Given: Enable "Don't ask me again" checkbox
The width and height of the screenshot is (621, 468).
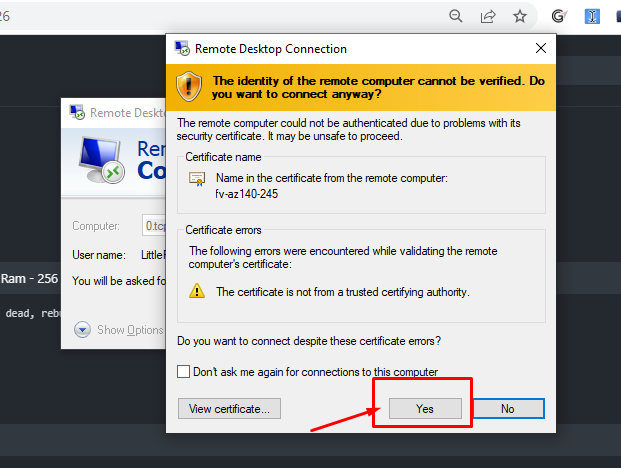Looking at the screenshot, I should (183, 372).
